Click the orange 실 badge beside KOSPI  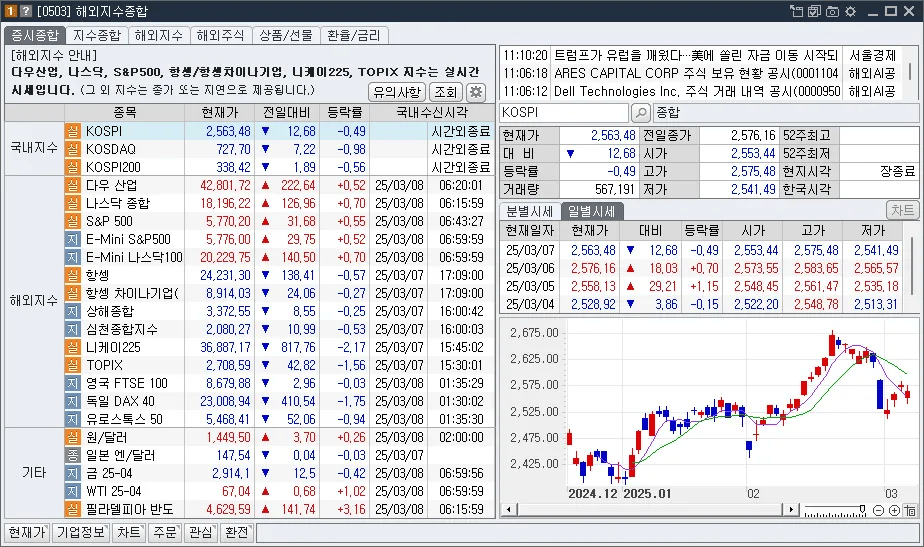[x=72, y=131]
